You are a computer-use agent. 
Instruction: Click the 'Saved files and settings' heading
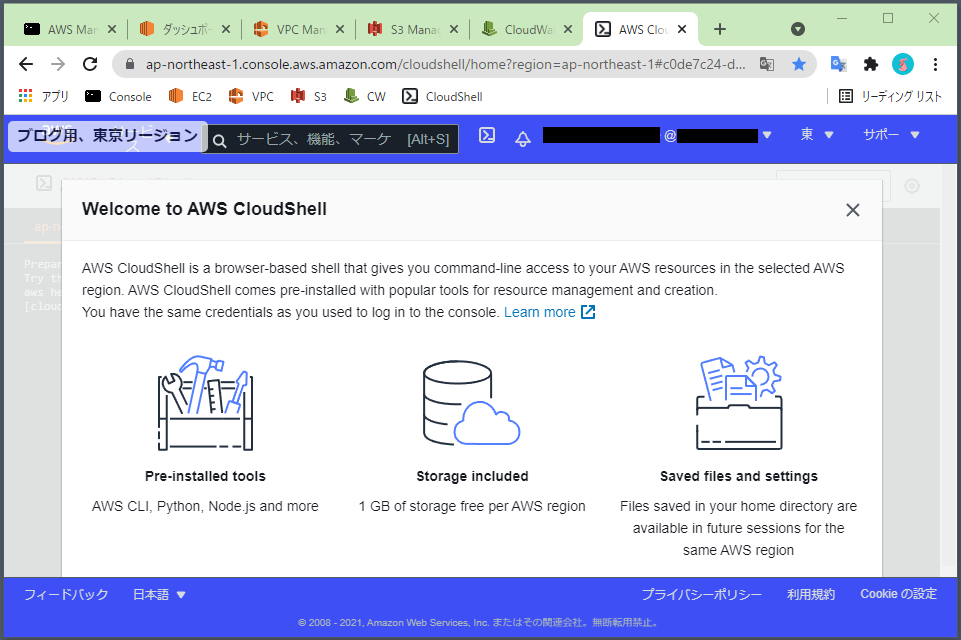point(739,476)
